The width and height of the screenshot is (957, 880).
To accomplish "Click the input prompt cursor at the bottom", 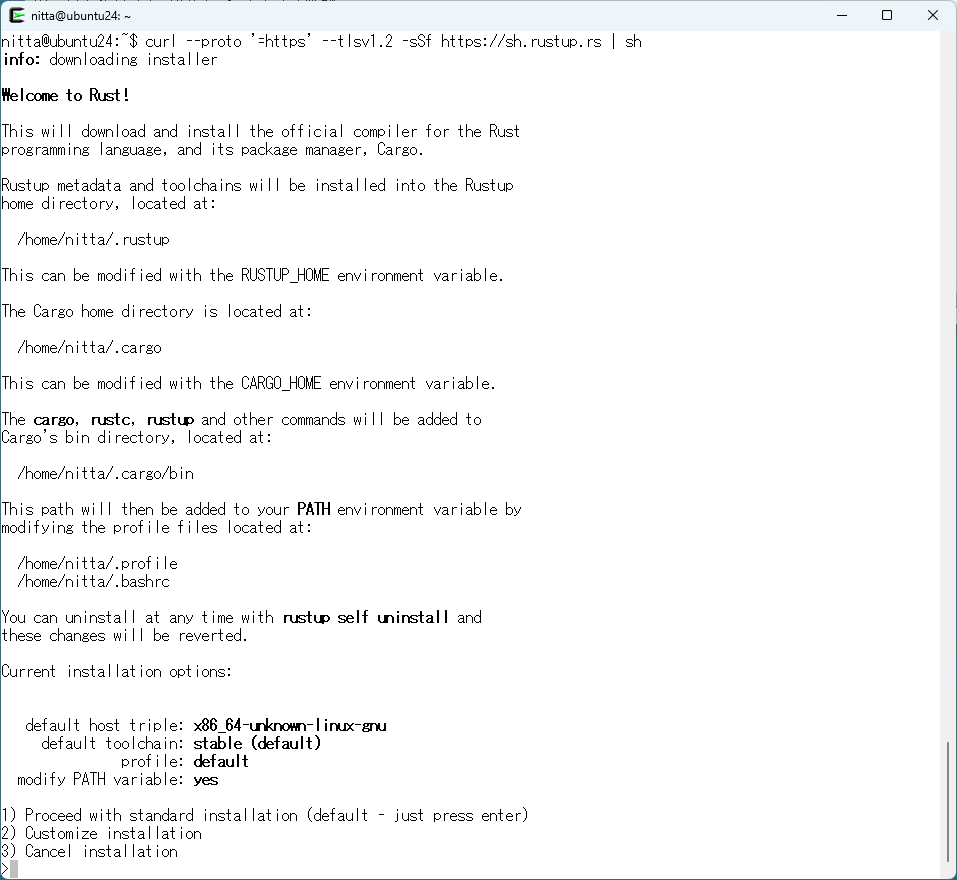I will 13,869.
